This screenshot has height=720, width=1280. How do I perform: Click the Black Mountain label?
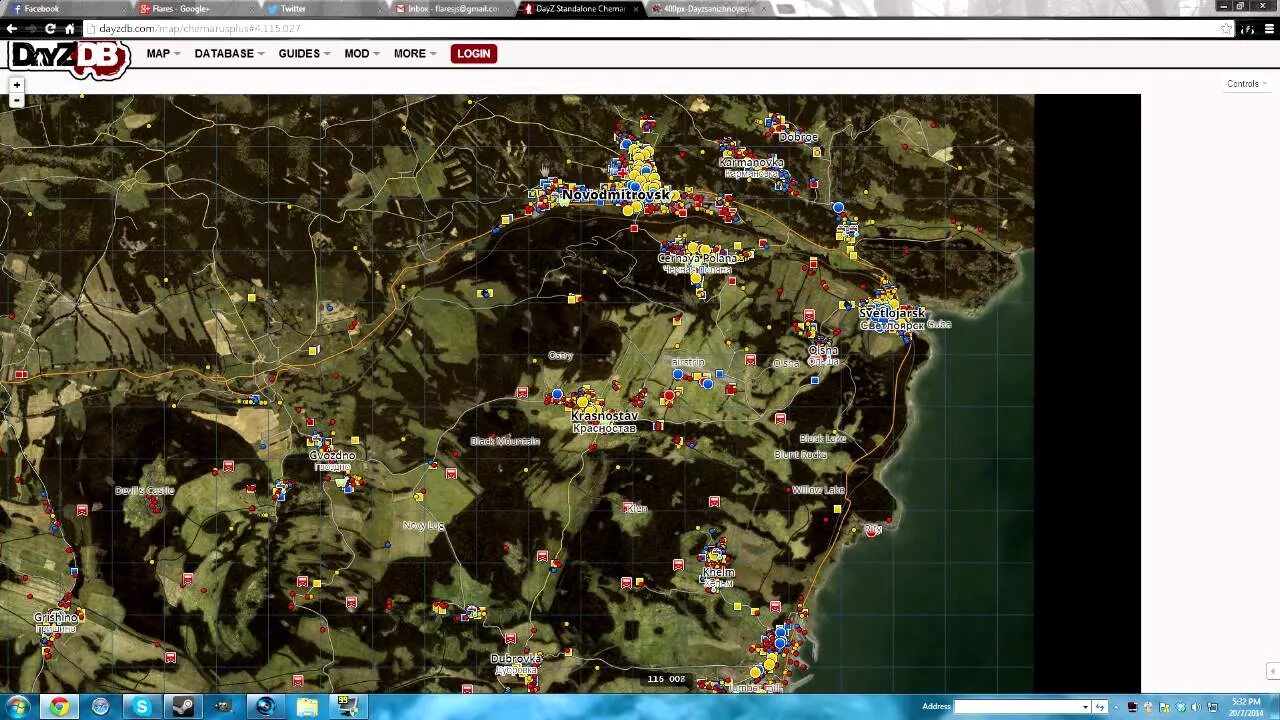[x=505, y=441]
